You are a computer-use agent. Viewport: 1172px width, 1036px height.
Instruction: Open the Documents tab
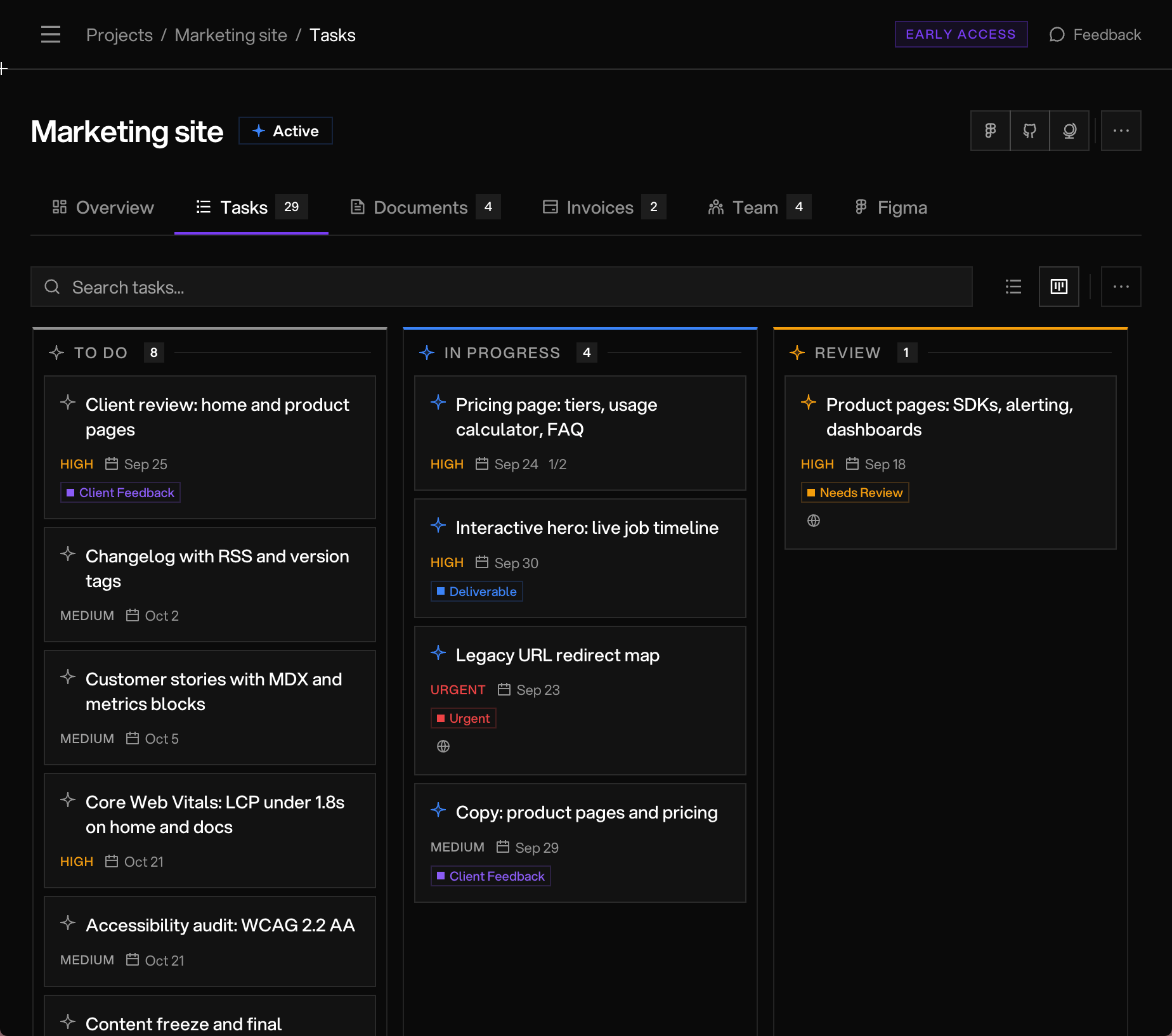425,207
